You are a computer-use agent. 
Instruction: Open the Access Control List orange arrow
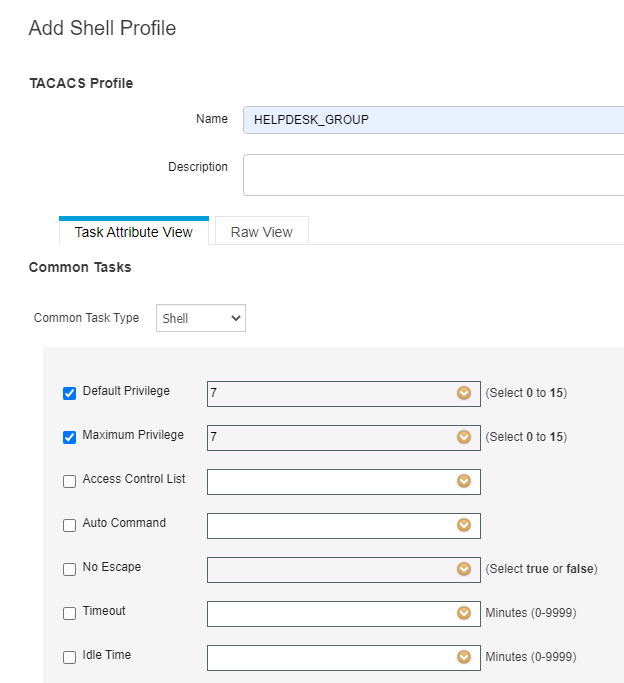pyautogui.click(x=464, y=481)
